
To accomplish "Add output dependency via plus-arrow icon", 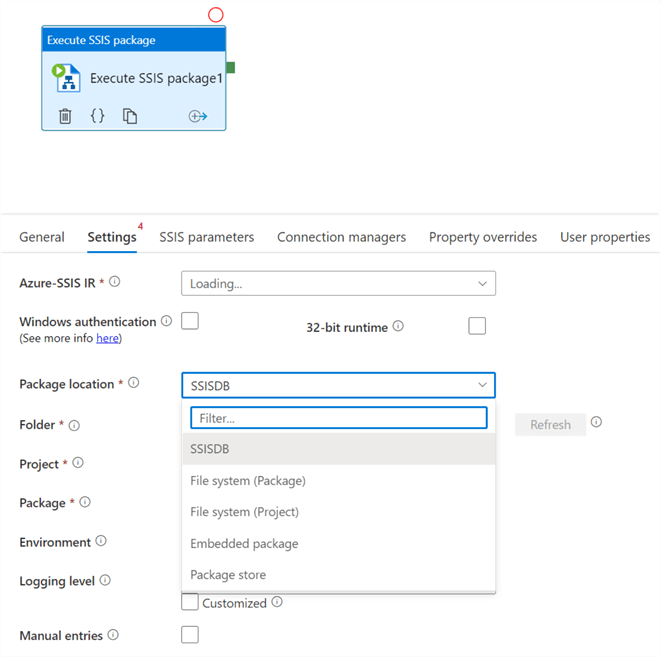I will coord(197,116).
